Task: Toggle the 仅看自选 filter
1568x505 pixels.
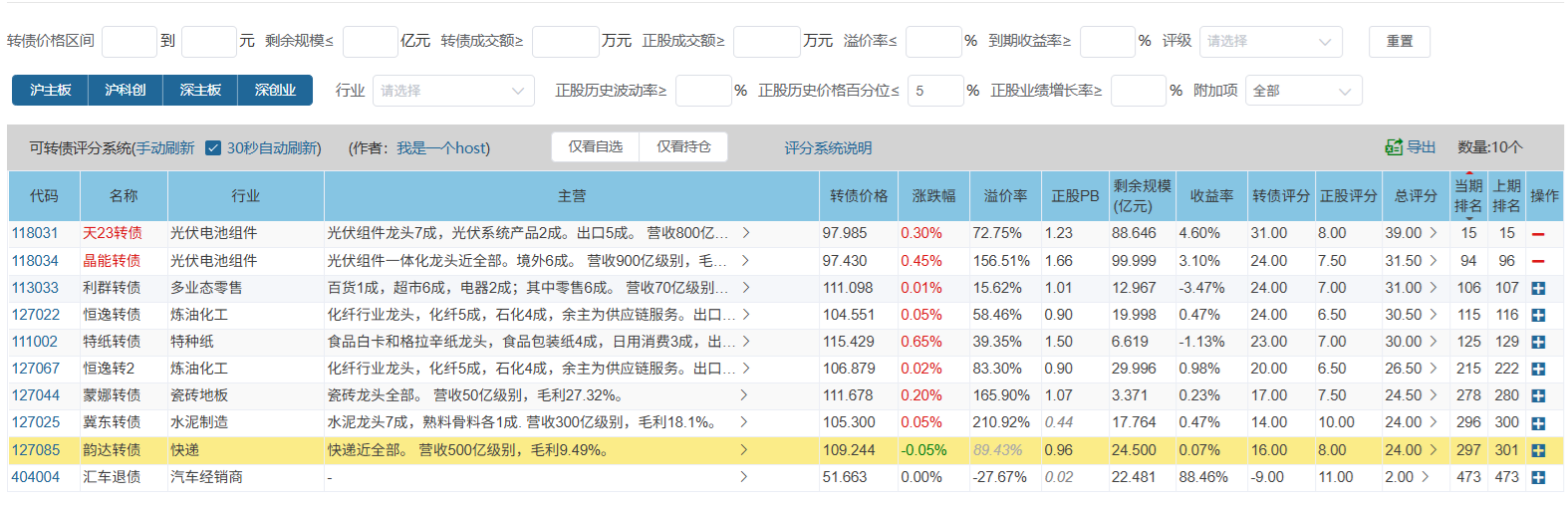Action: (596, 147)
